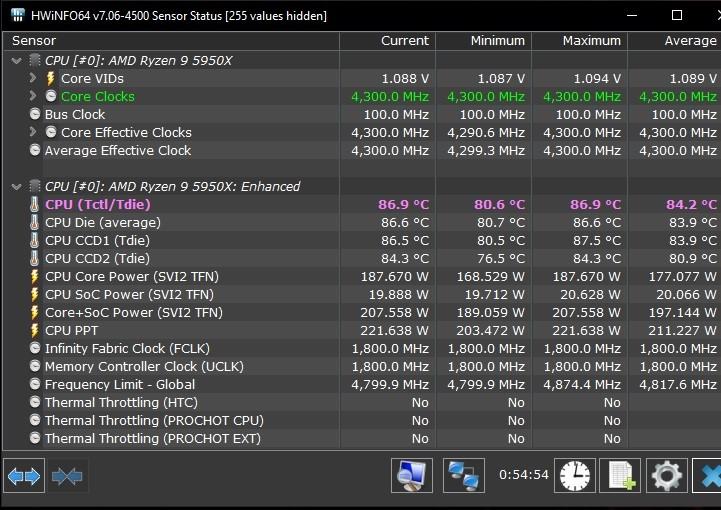Click the CPU CCD1 (Tdie) thermometer icon
Screen dimensions: 721x510
click(x=34, y=241)
